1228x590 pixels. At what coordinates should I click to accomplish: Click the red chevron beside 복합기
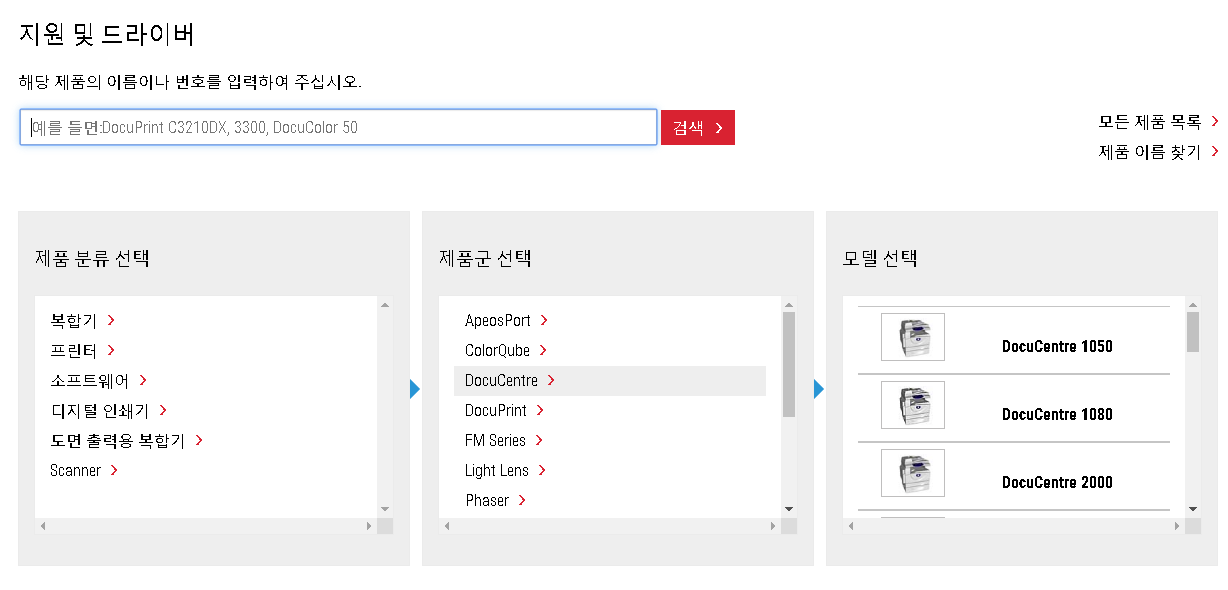pyautogui.click(x=111, y=320)
